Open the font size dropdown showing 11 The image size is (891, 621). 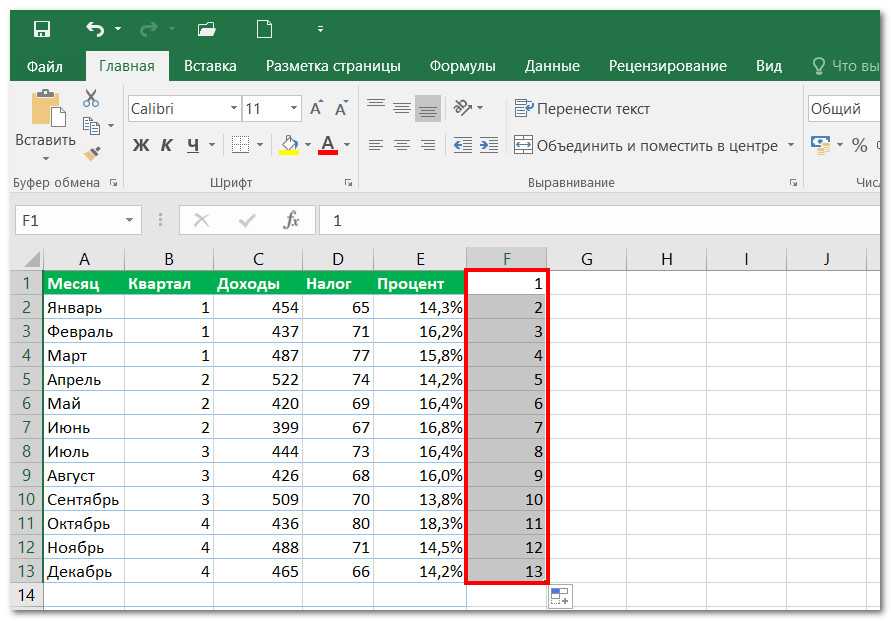coord(294,108)
